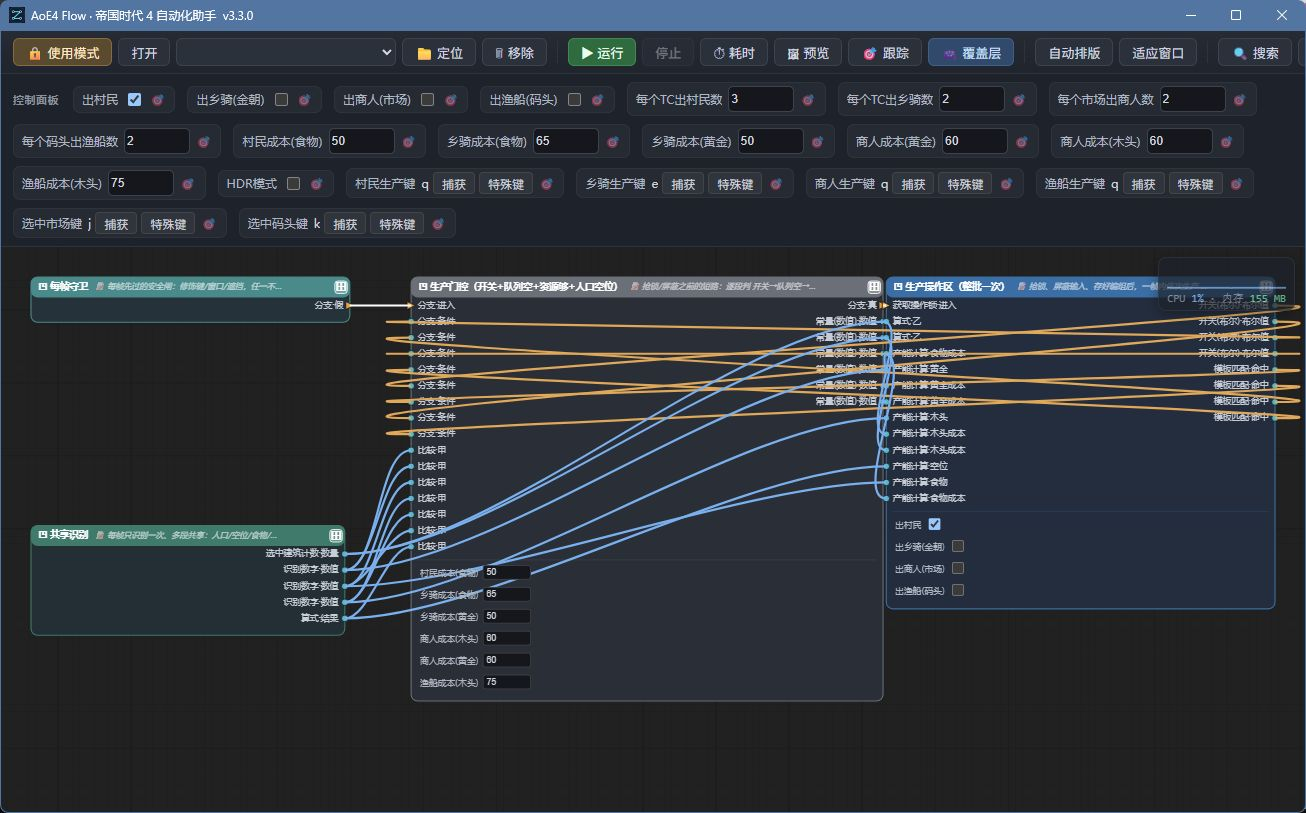Open 搜索 from the toolbar
This screenshot has height=813, width=1306.
[x=1256, y=53]
